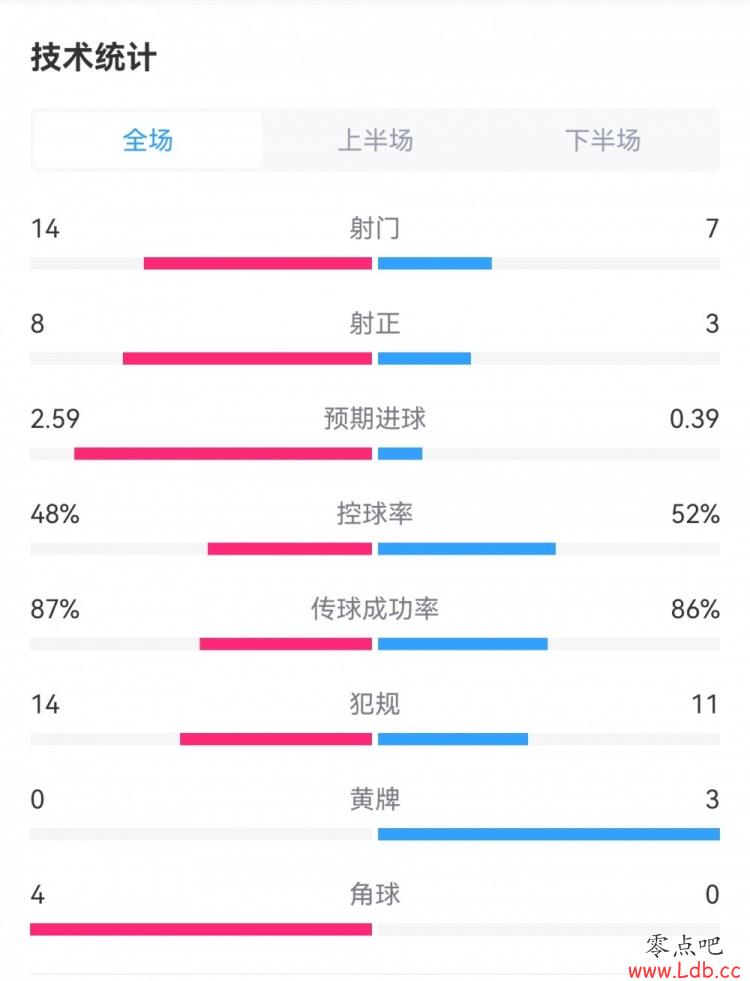This screenshot has height=981, width=750.
Task: Click the red 角球 bar
Action: [201, 929]
